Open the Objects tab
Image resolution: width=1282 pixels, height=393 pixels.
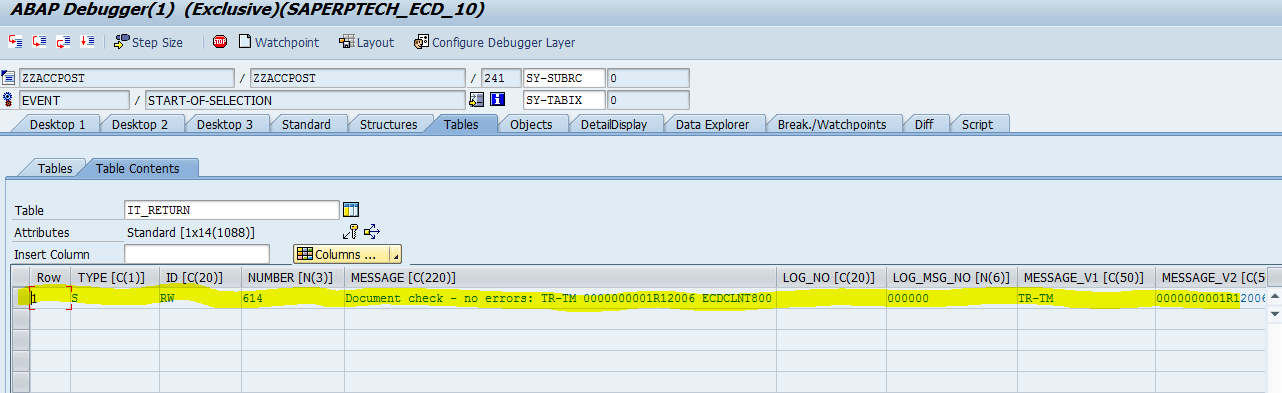pos(531,124)
